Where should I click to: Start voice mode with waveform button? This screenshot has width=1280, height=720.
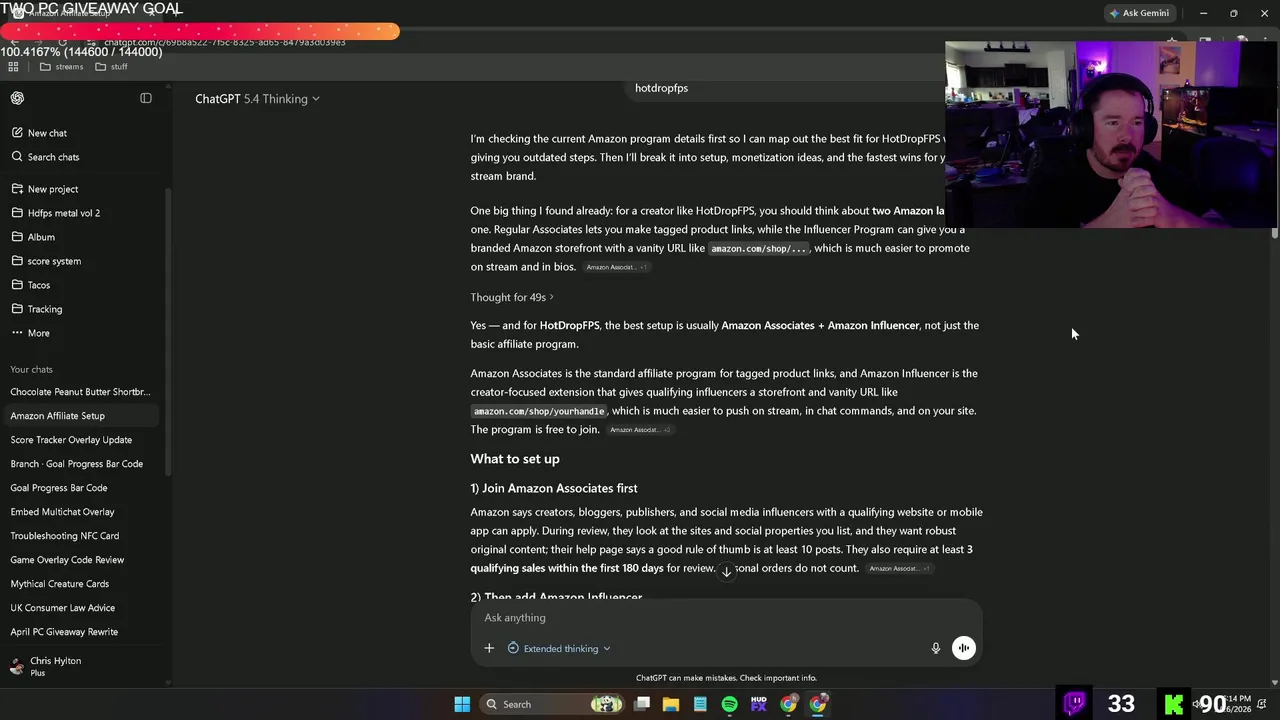[964, 648]
